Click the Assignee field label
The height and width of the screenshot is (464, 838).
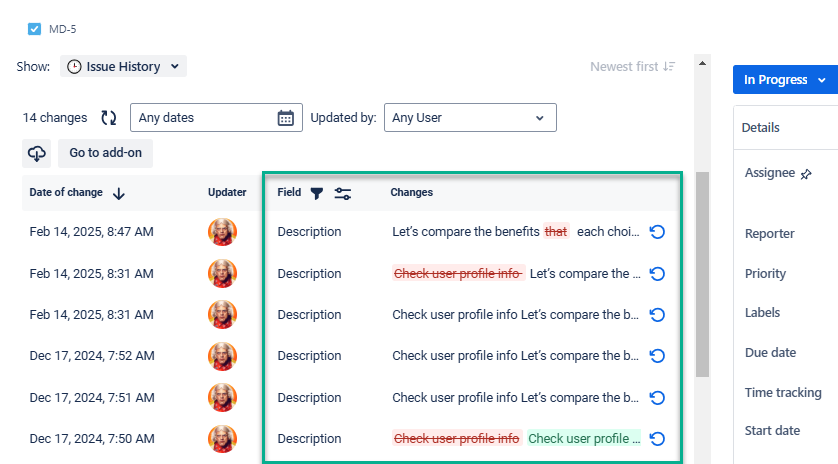770,173
